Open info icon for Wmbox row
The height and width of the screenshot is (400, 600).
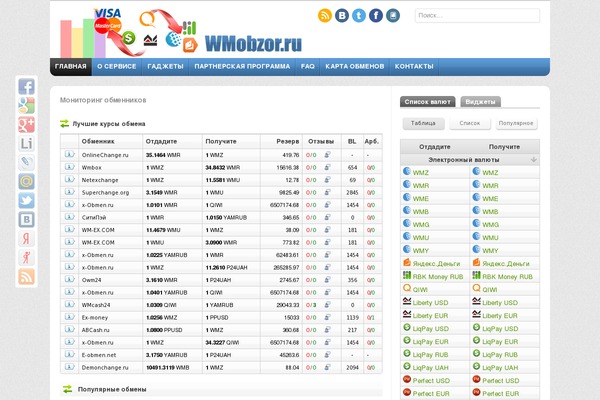pyautogui.click(x=69, y=167)
